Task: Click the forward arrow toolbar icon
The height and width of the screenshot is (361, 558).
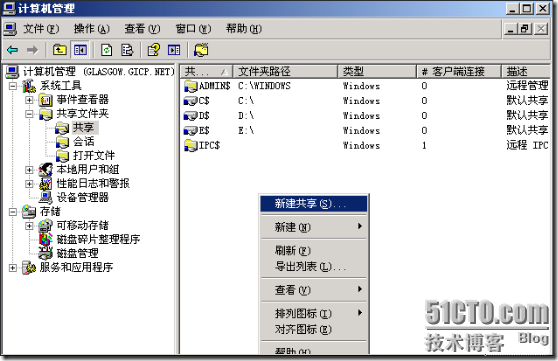Action: click(32, 50)
